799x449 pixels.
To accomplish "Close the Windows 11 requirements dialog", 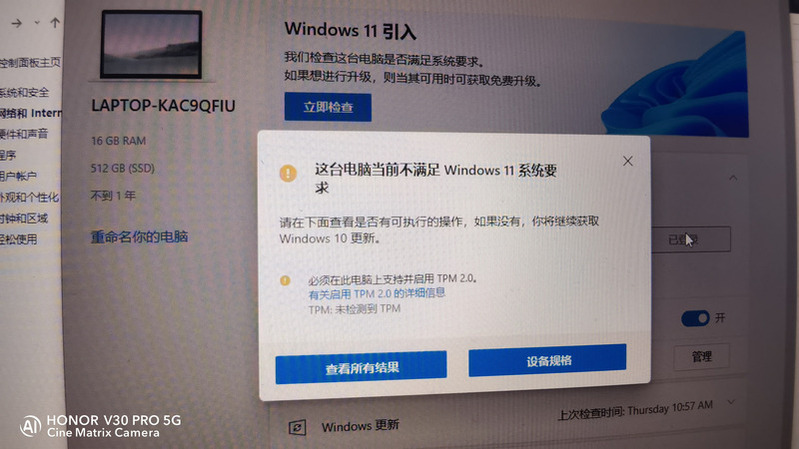I will [x=628, y=161].
